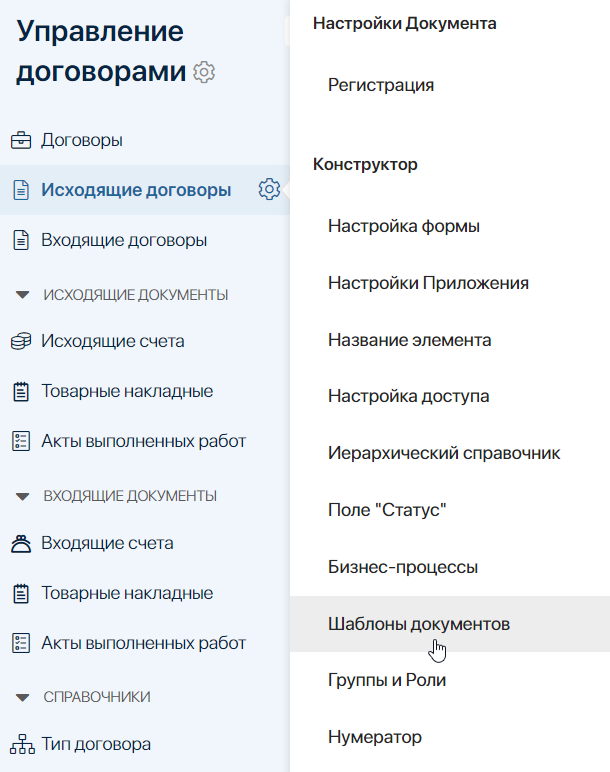Screen dimensions: 610x772
Task: Open Настройка доступа menu item
Action: tap(408, 397)
